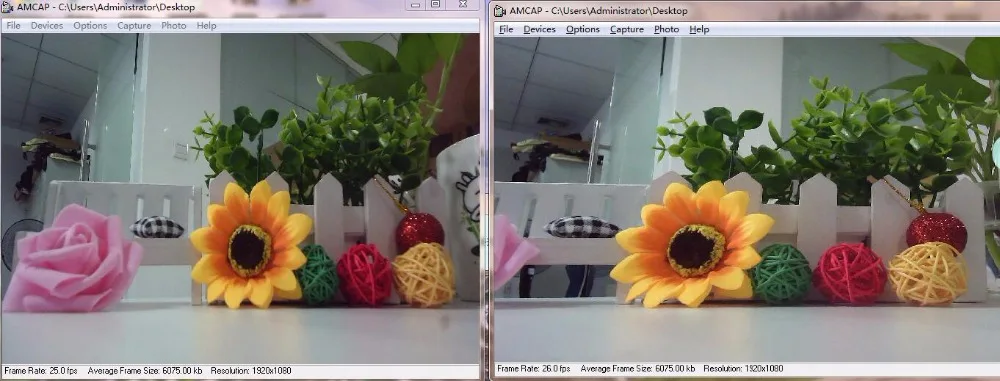Click 'Average Frame Size' in left status bar
This screenshot has width=1000, height=381.
coord(145,371)
